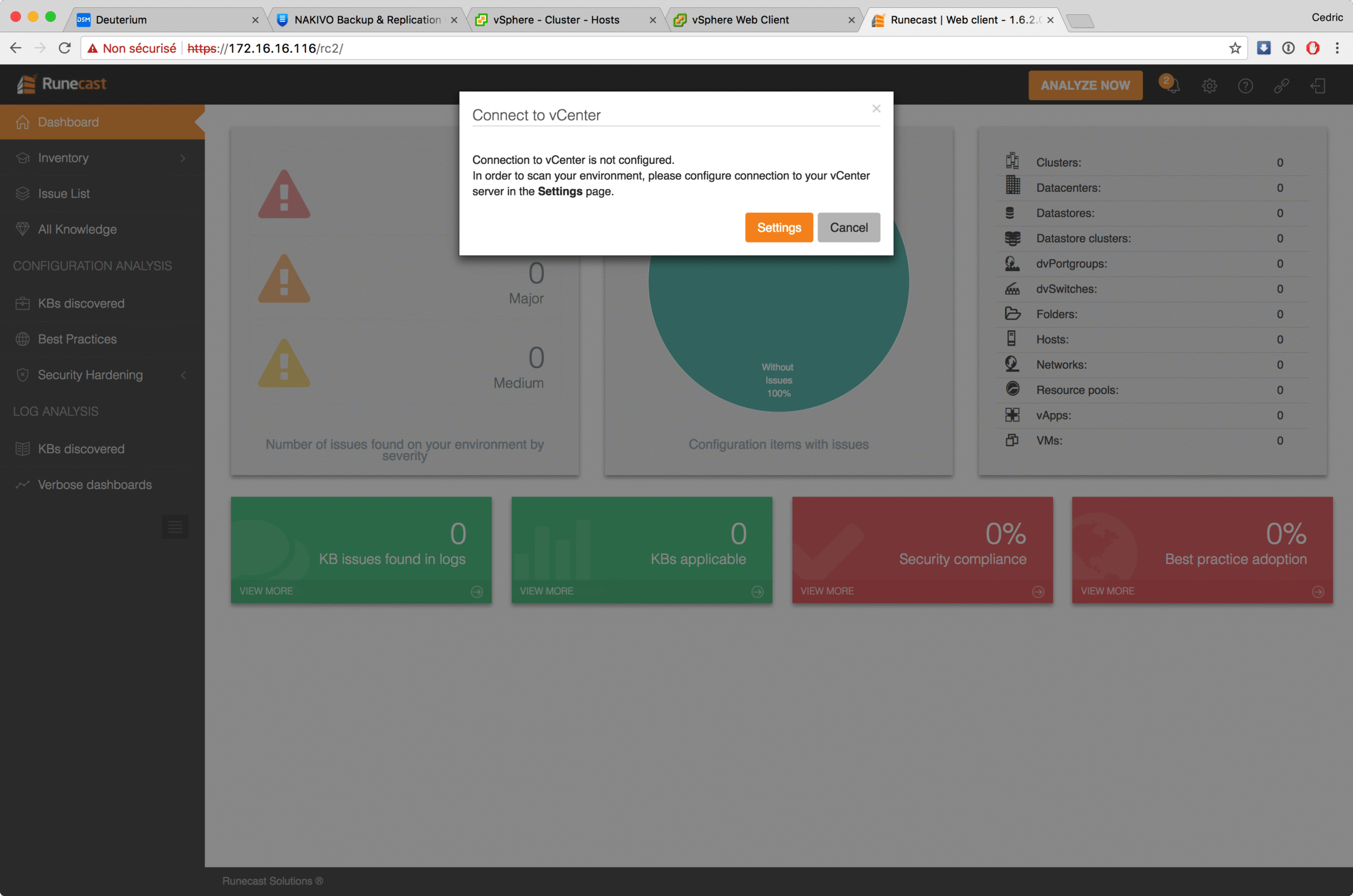Expand the Security Hardening submenu
This screenshot has width=1353, height=896.
(x=183, y=376)
